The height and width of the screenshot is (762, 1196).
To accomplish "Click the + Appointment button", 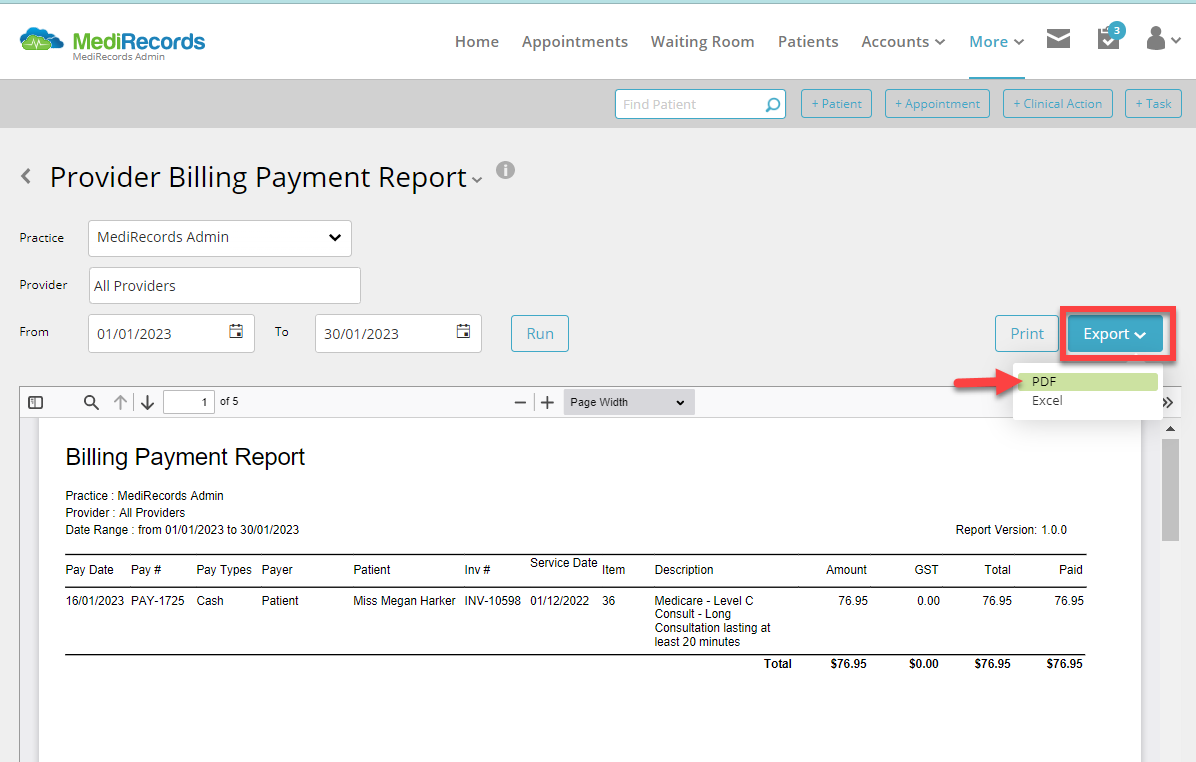I will click(937, 104).
